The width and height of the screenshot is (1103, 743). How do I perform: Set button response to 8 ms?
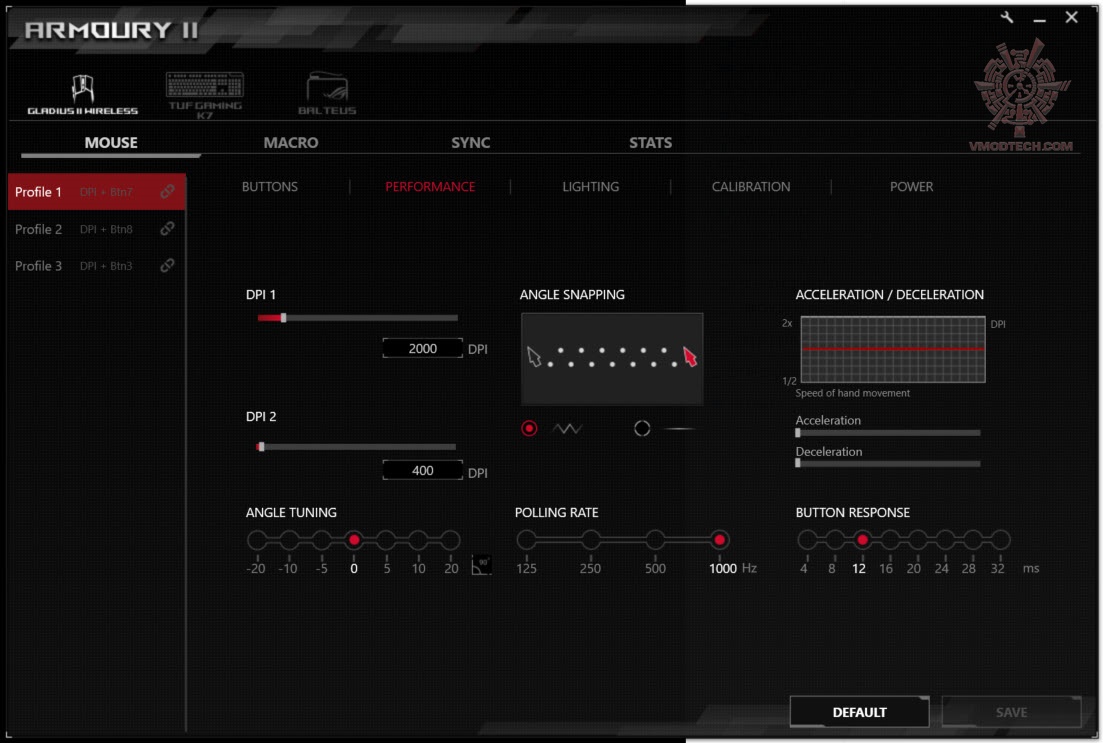click(834, 540)
